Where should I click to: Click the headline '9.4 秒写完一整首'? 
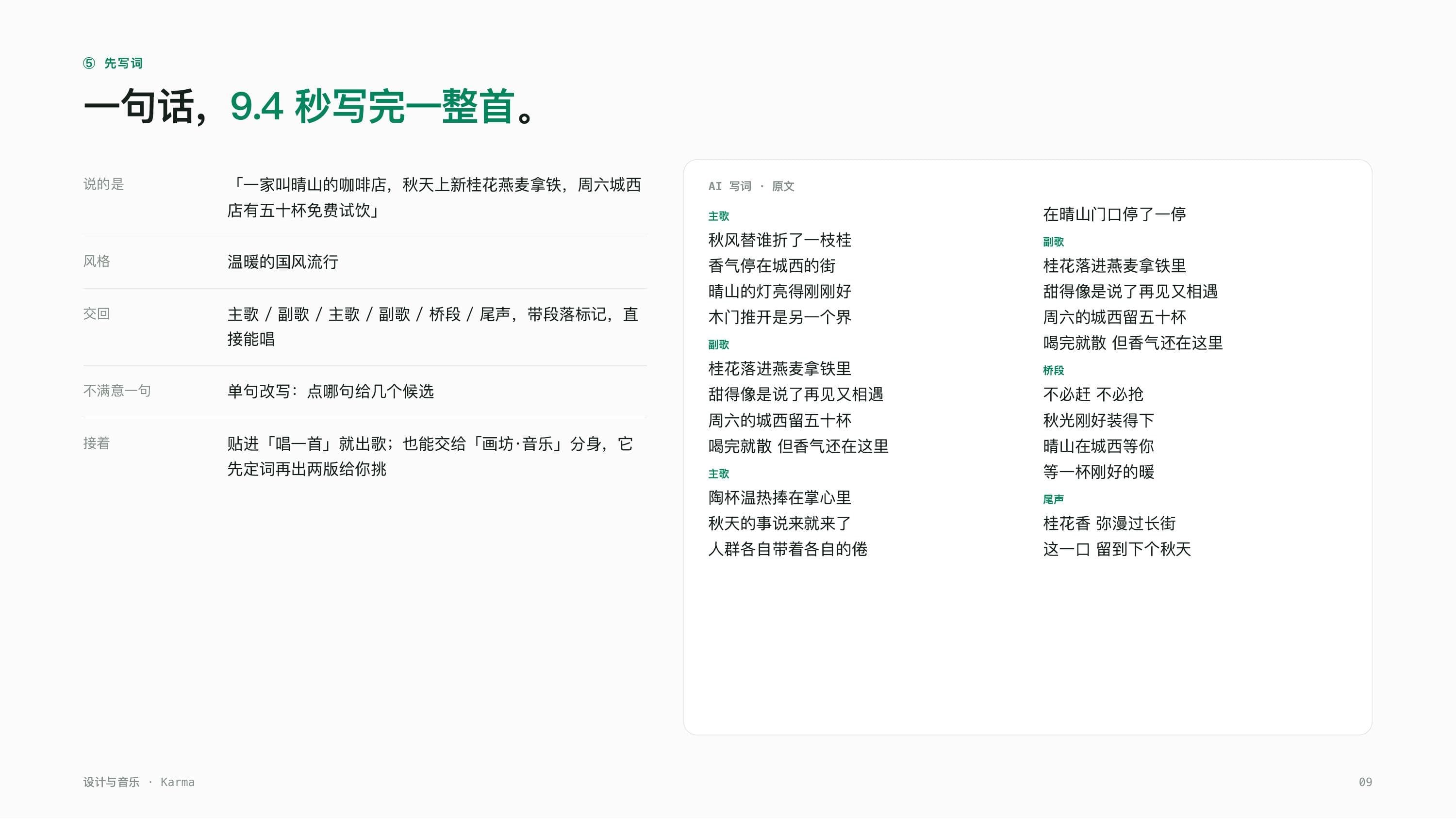(372, 106)
